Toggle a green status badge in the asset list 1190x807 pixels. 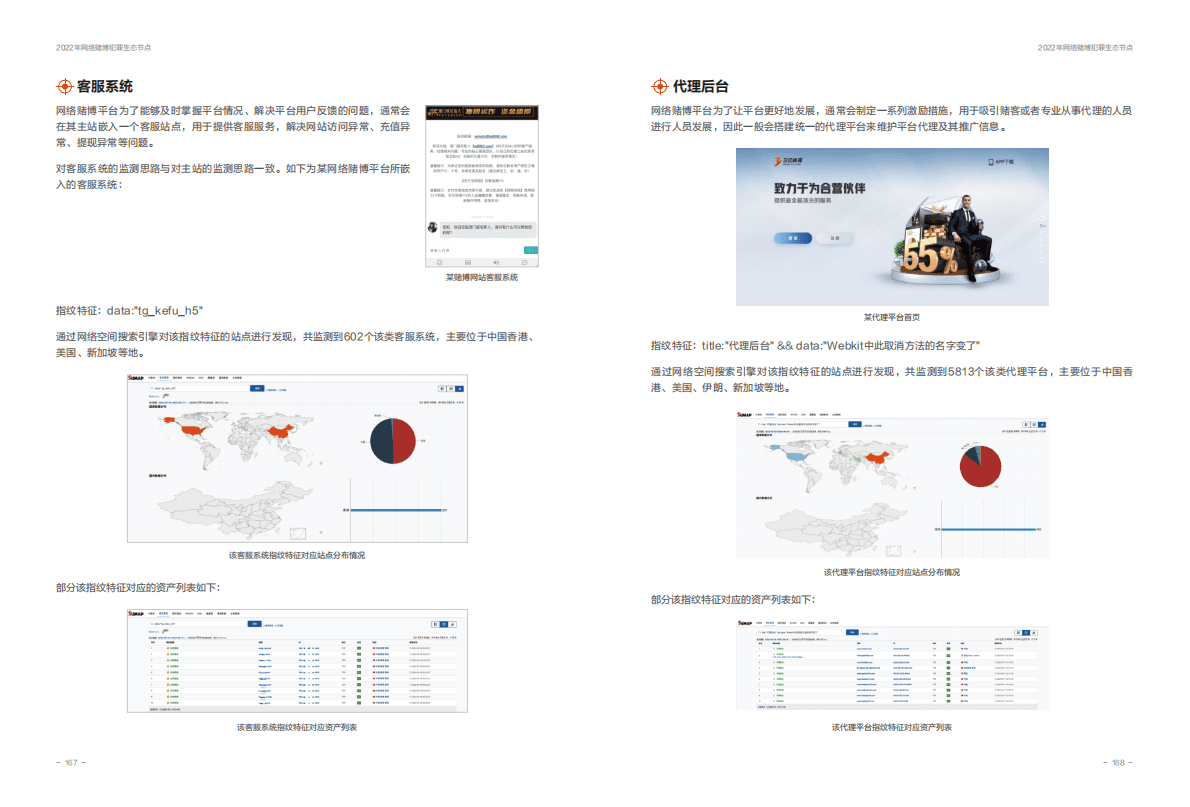(359, 646)
